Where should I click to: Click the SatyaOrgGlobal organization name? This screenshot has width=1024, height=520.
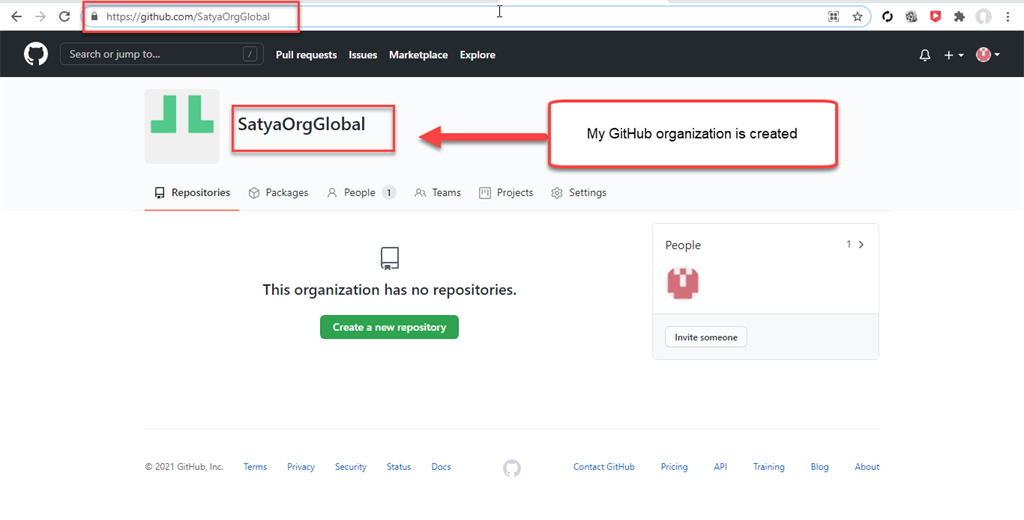pos(301,124)
